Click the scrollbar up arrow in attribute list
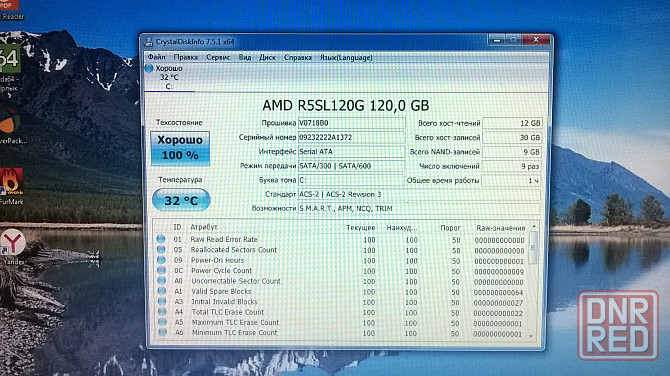Screen dimensions: 670x376 (534, 226)
